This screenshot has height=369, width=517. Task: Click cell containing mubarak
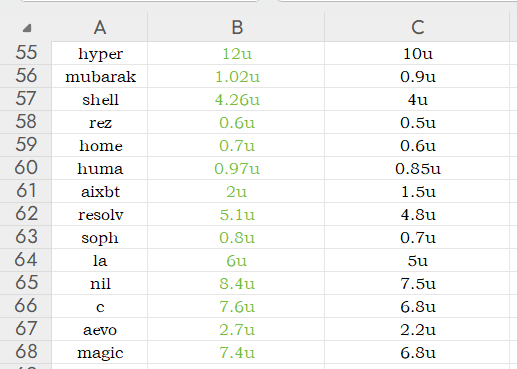tap(100, 76)
